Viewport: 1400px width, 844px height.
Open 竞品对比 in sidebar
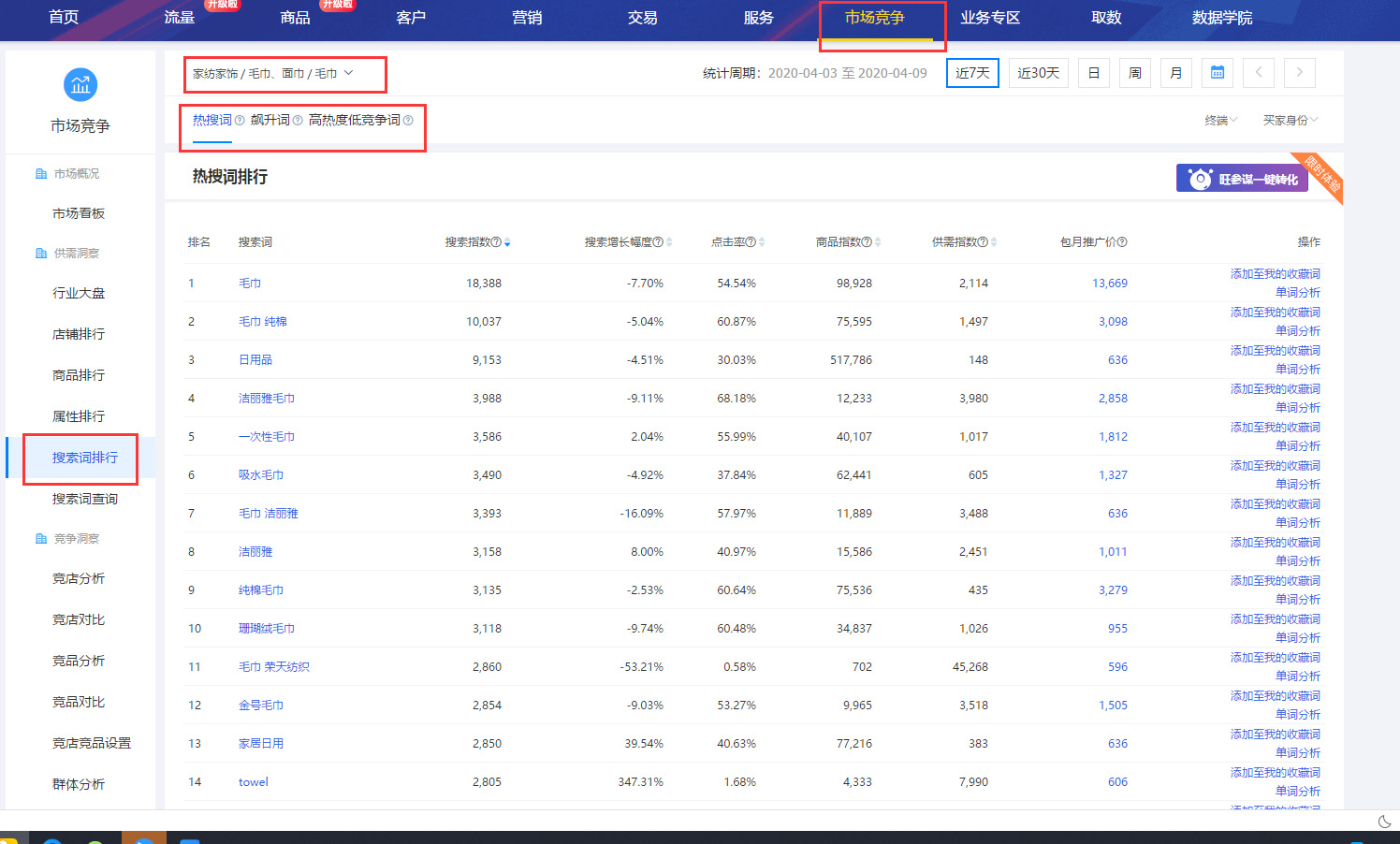click(79, 702)
